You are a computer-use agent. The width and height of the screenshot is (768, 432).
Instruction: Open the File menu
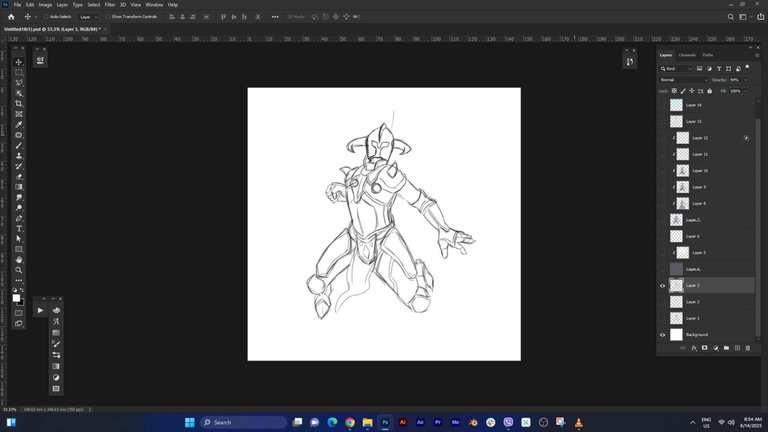(x=17, y=5)
